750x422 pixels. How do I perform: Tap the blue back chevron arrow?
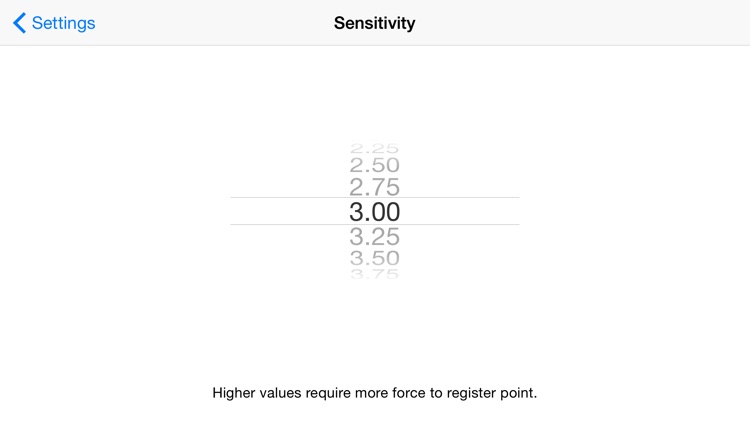point(19,23)
